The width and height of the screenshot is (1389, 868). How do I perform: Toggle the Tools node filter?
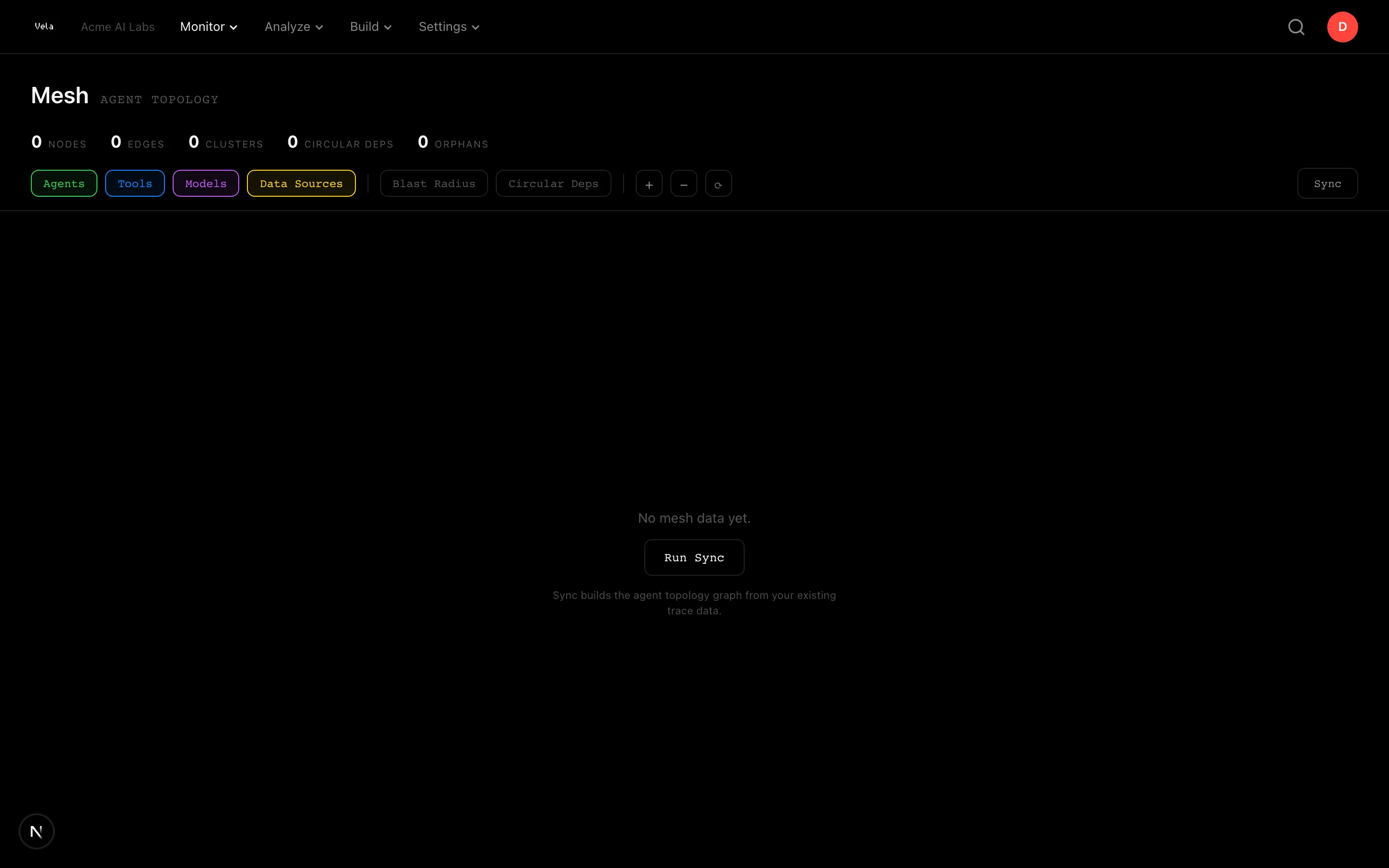(135, 184)
